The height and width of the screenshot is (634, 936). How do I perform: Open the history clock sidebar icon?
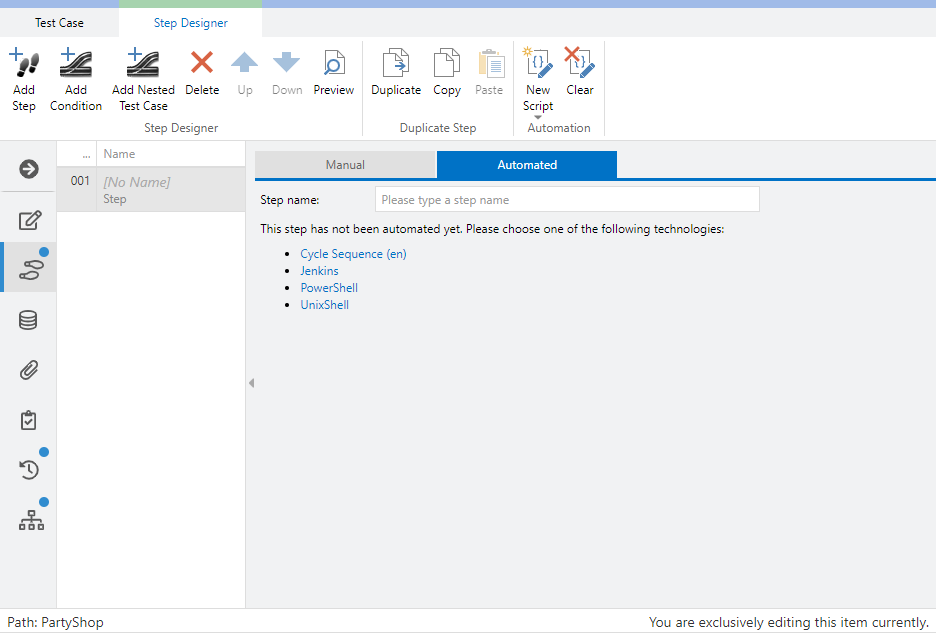click(x=29, y=469)
